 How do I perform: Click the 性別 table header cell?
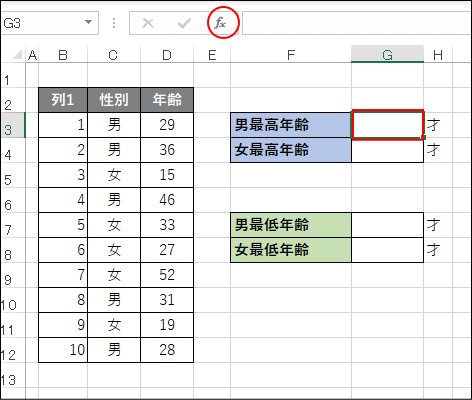[114, 100]
